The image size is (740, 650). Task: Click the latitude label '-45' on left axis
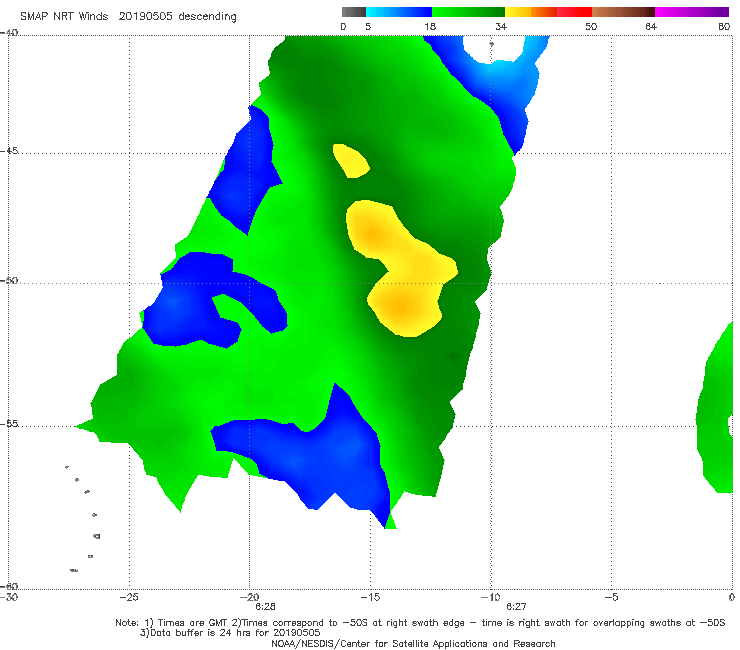click(9, 151)
